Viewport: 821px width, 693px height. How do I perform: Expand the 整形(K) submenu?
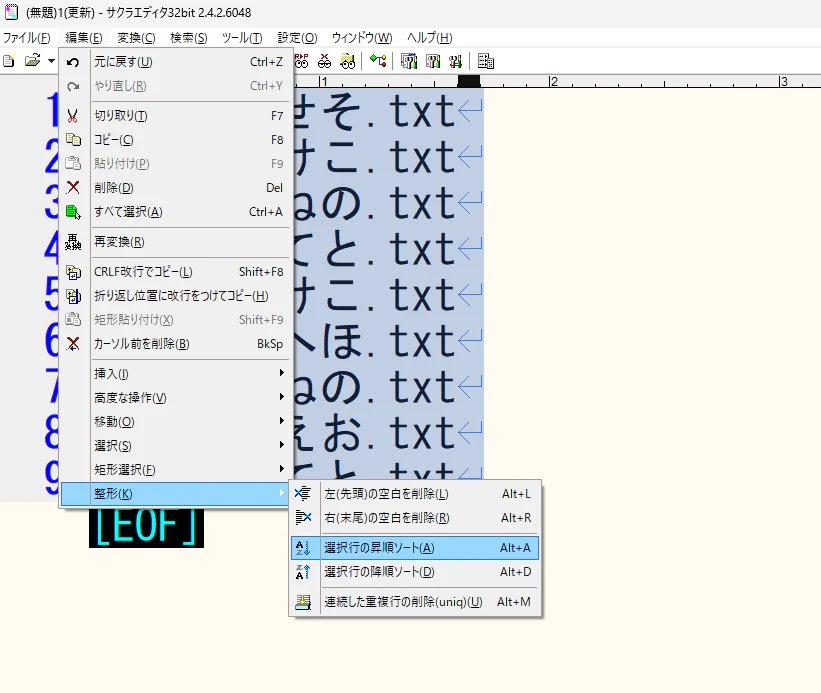(x=175, y=494)
